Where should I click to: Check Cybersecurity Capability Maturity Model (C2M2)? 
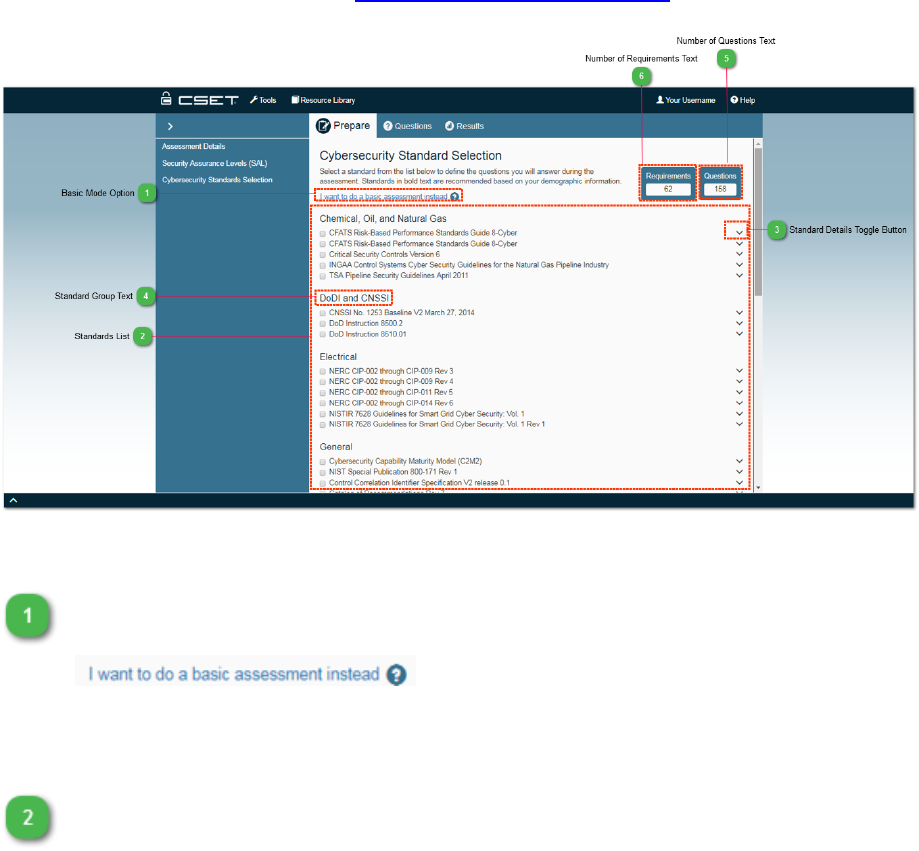click(x=323, y=462)
